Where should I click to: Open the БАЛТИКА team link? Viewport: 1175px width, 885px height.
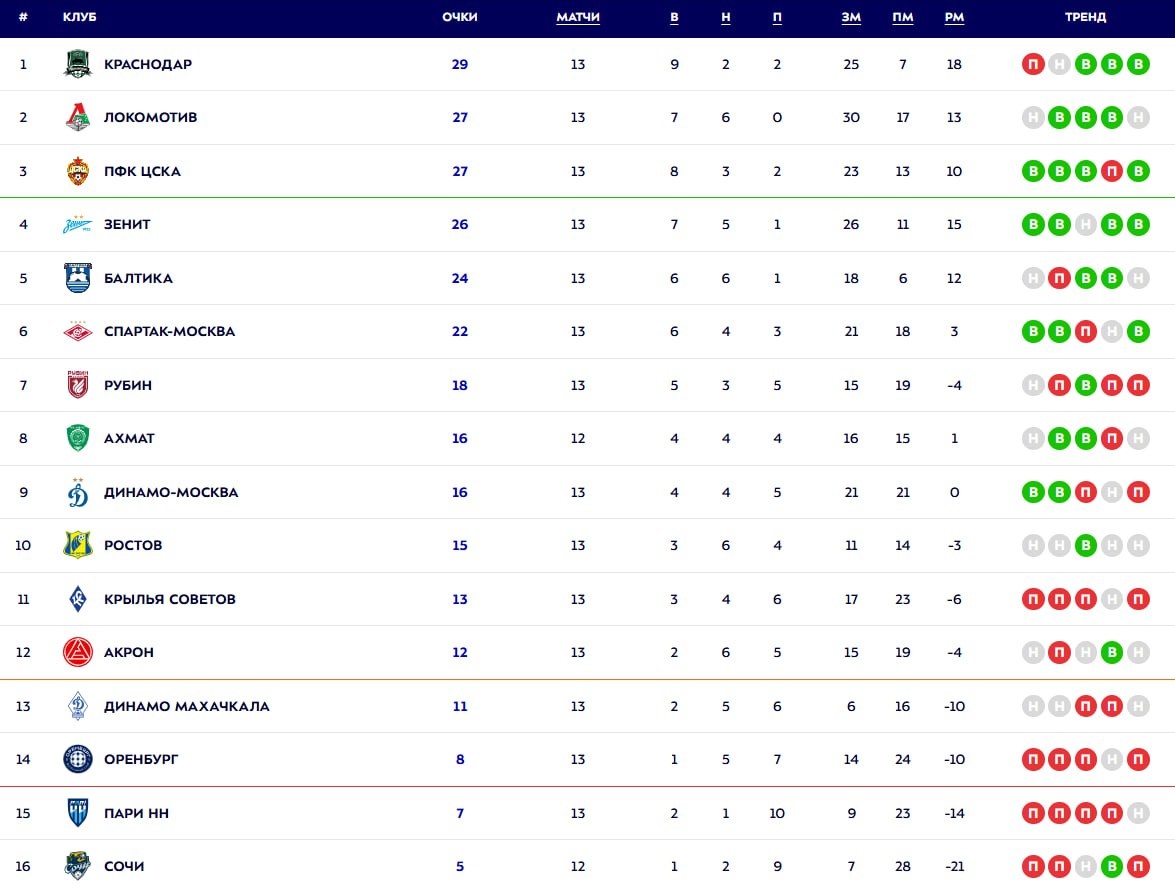138,278
